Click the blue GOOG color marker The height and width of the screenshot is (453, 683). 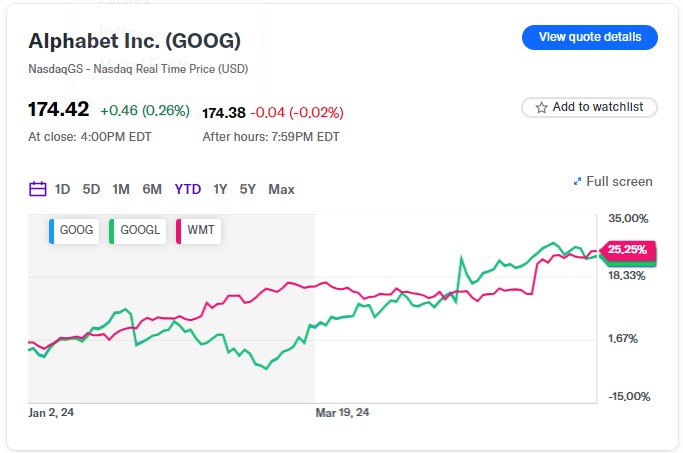[x=51, y=230]
